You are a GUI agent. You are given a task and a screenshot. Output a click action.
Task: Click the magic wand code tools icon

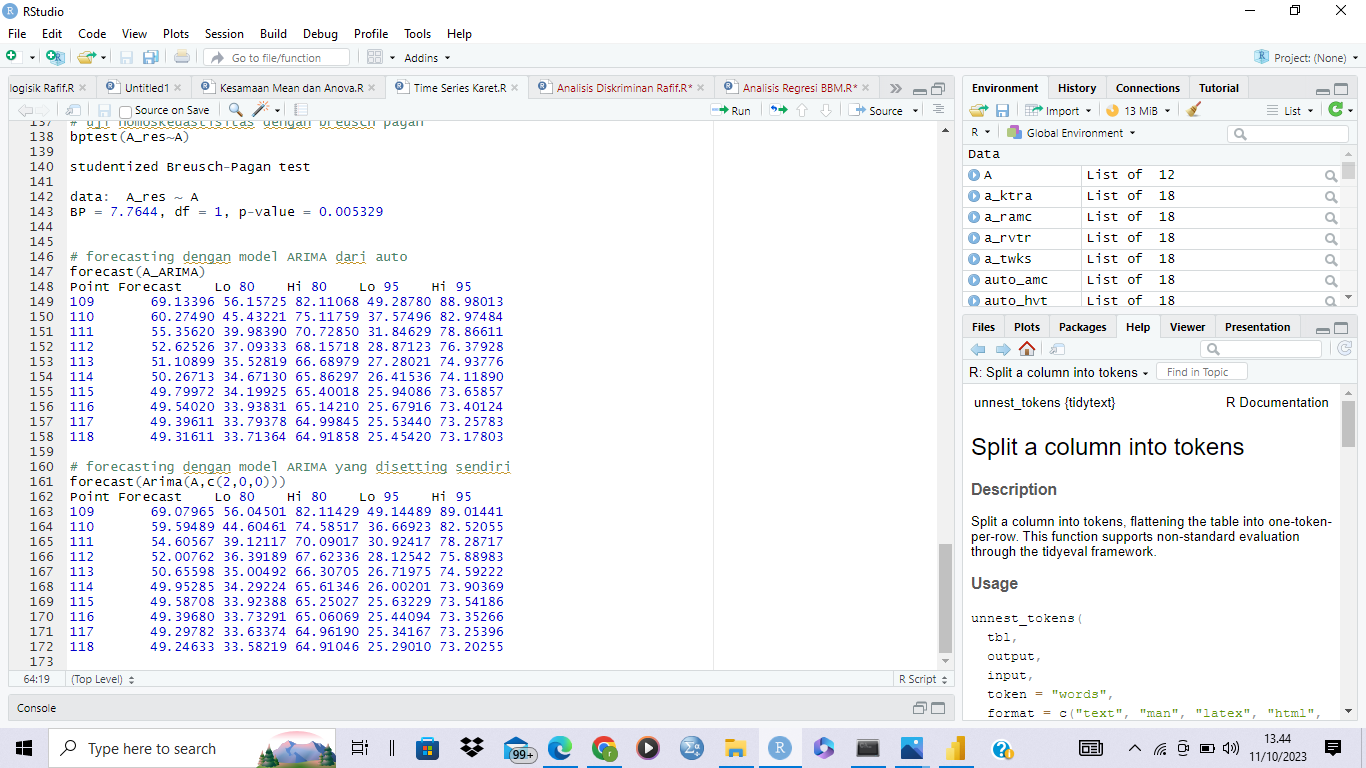[262, 110]
